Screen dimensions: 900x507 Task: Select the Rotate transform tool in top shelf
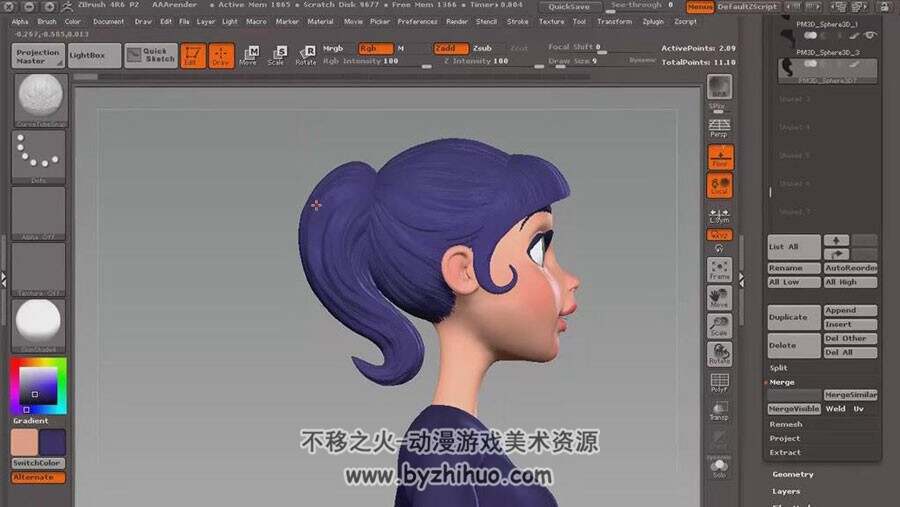(x=305, y=56)
